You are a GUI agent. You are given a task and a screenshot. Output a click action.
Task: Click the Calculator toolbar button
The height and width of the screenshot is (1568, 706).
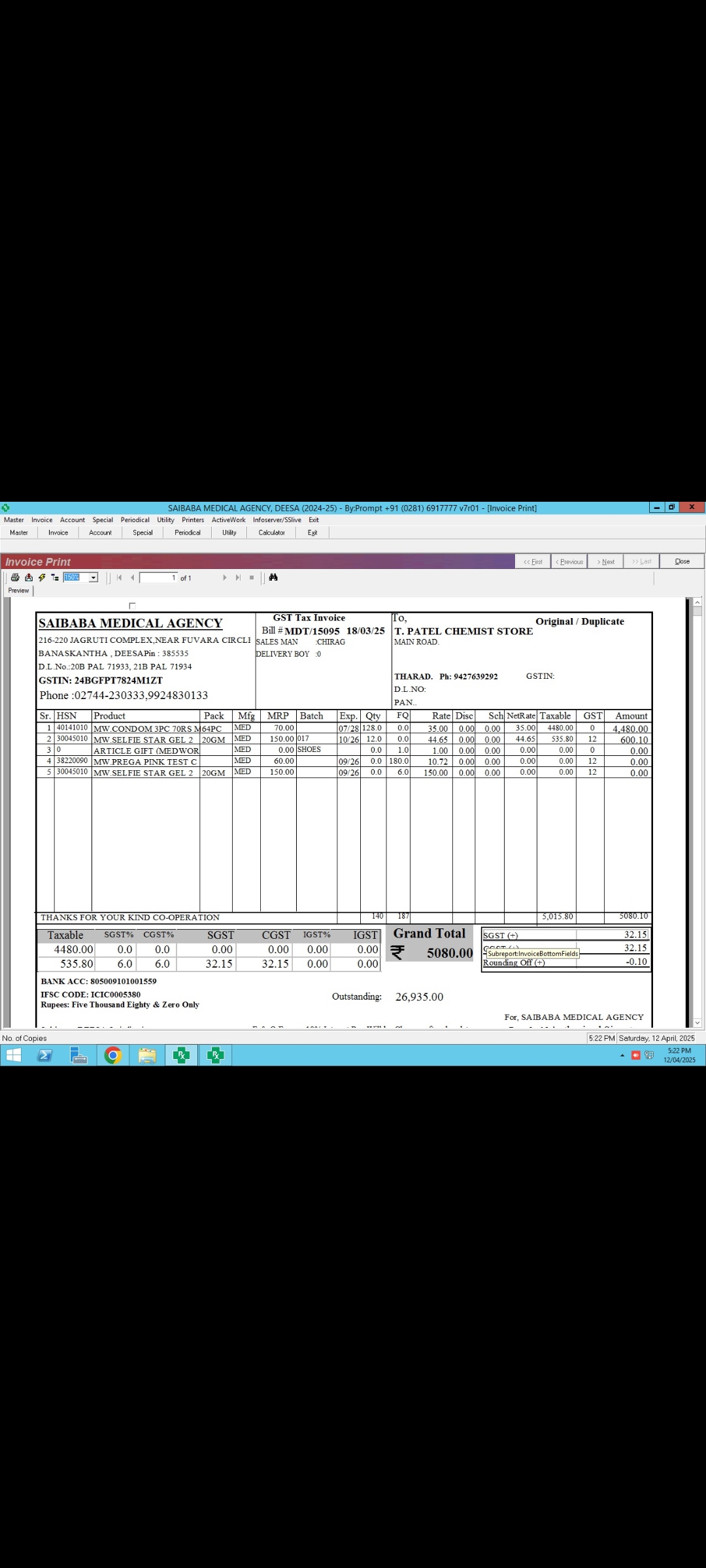[x=271, y=532]
